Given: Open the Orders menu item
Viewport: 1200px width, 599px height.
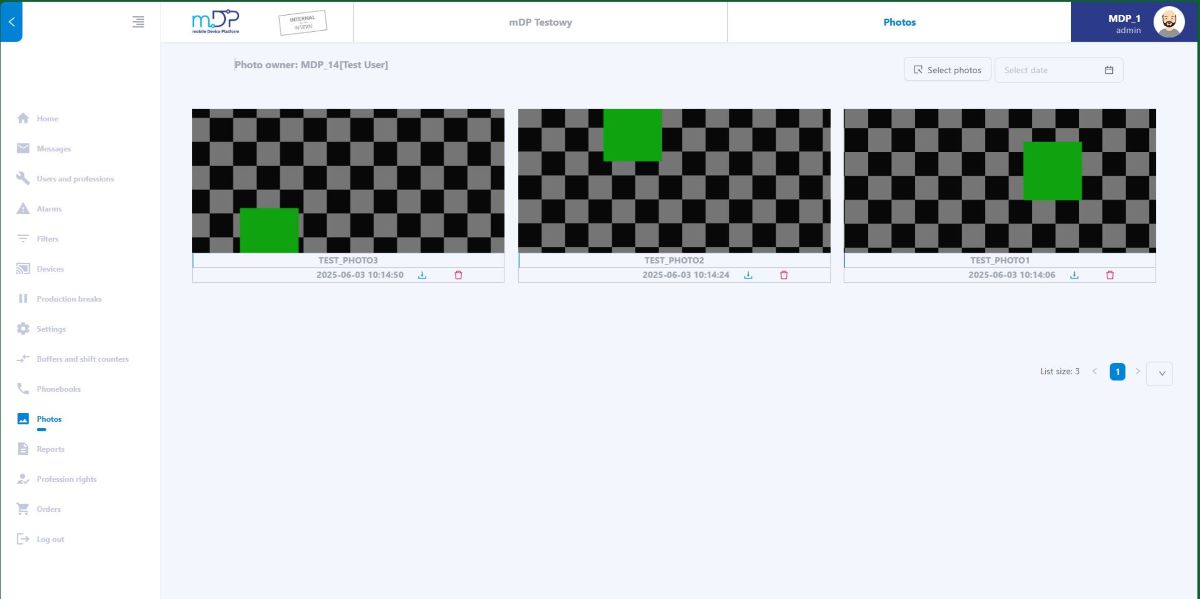Looking at the screenshot, I should pos(49,509).
